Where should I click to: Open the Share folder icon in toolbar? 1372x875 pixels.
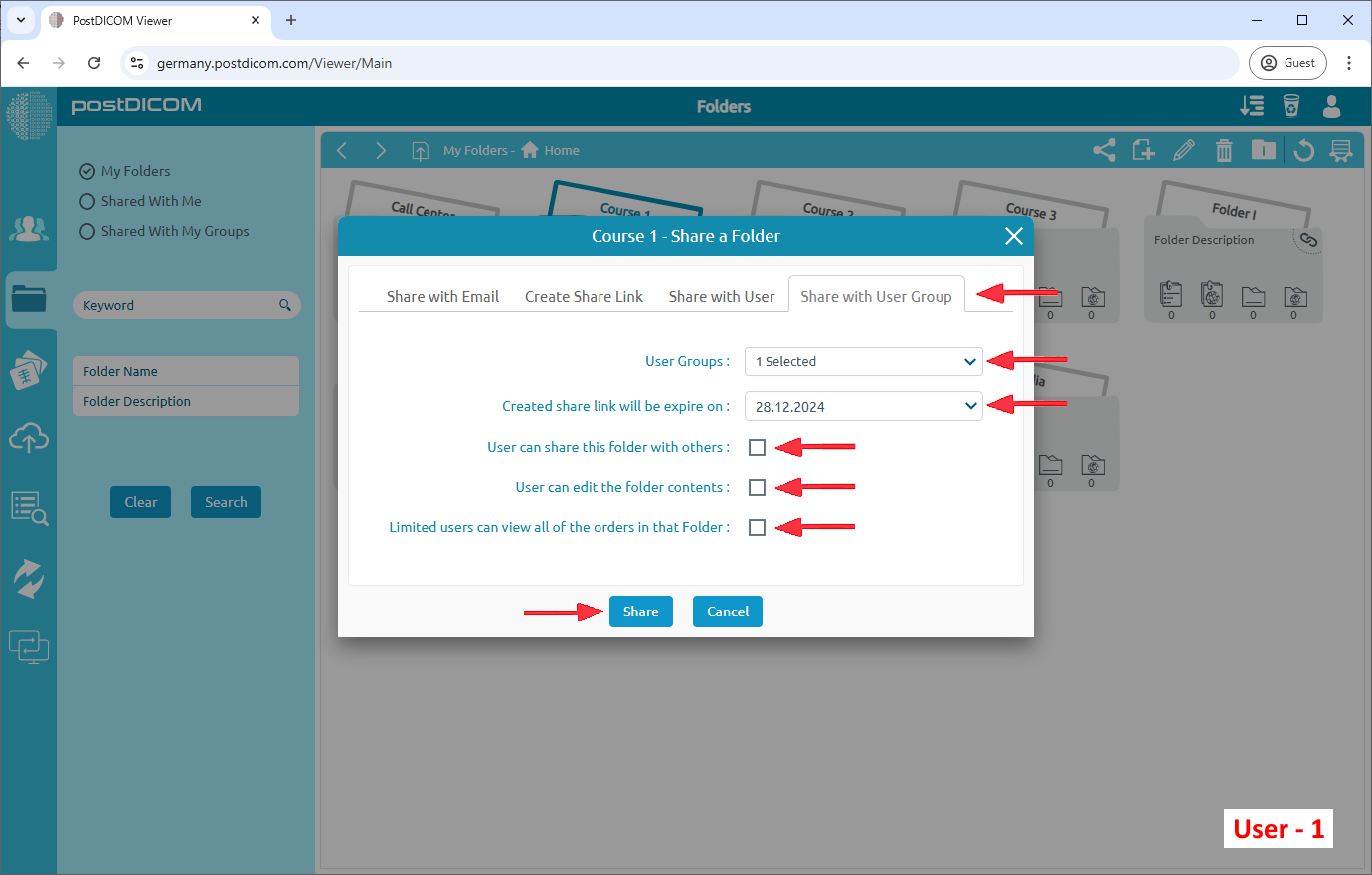coord(1104,150)
